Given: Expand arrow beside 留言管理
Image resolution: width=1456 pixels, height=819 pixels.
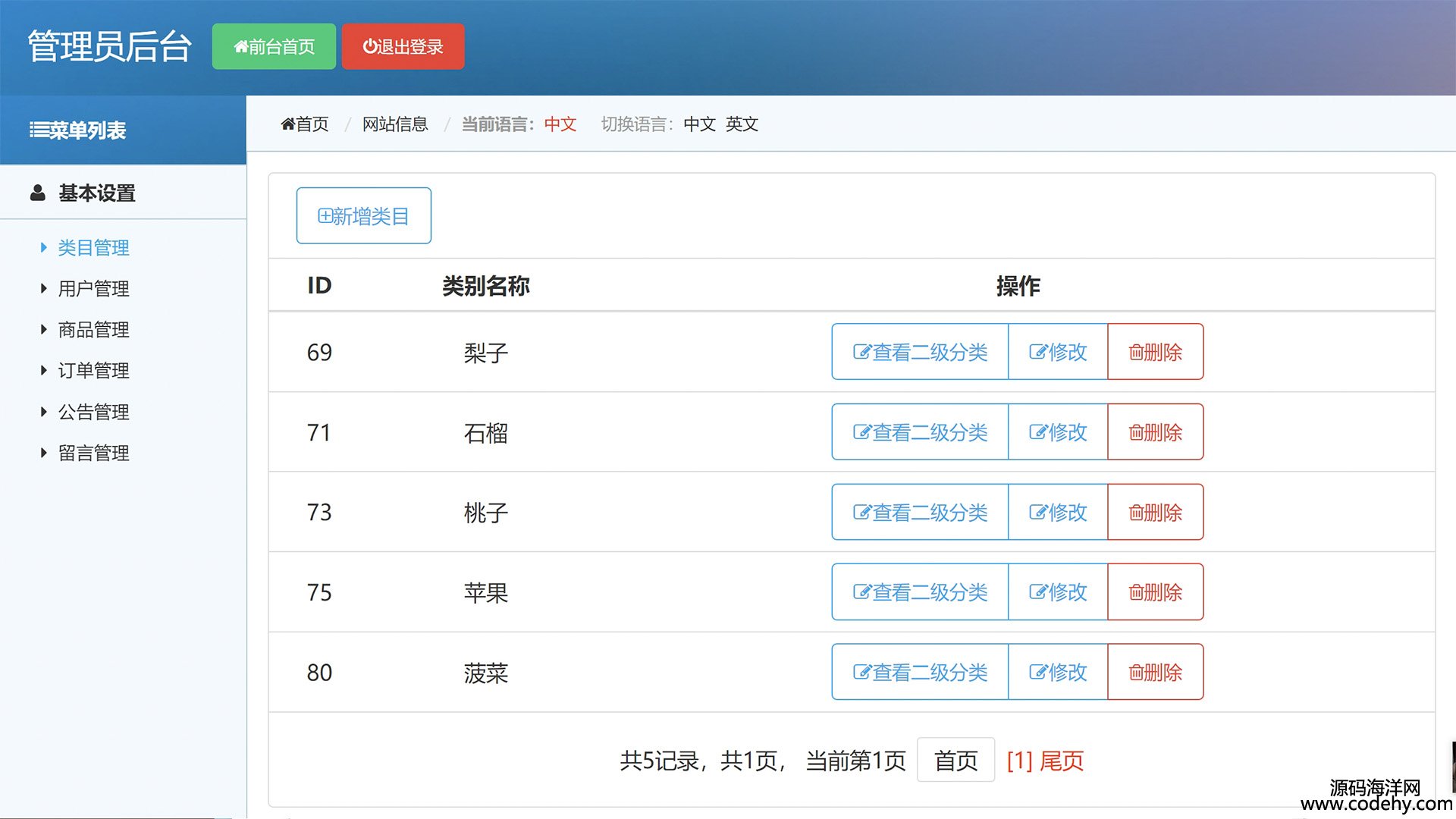Looking at the screenshot, I should point(43,453).
